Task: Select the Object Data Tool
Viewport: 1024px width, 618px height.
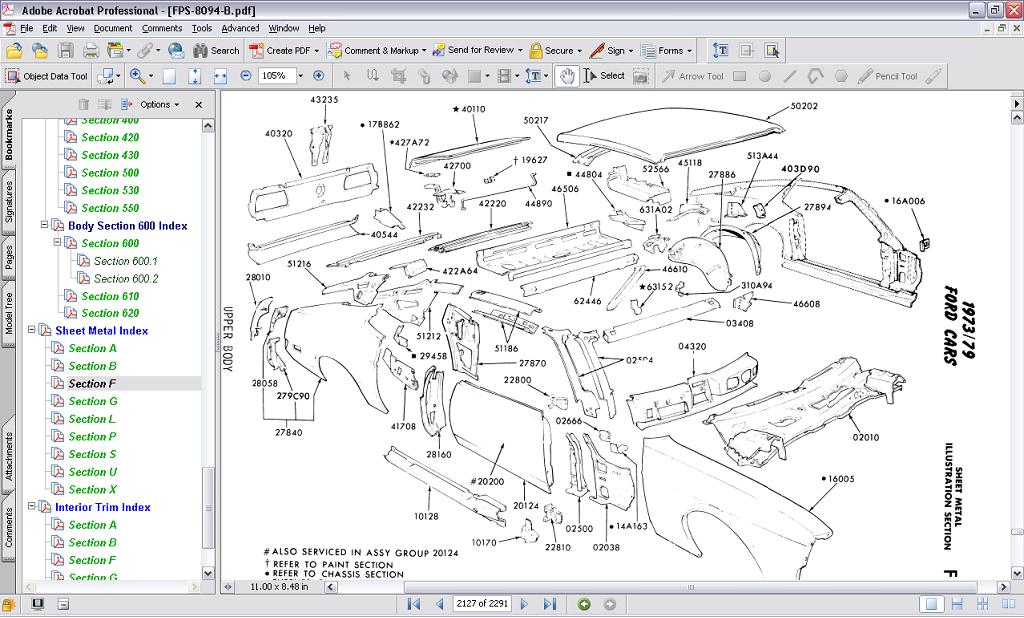Action: 46,76
